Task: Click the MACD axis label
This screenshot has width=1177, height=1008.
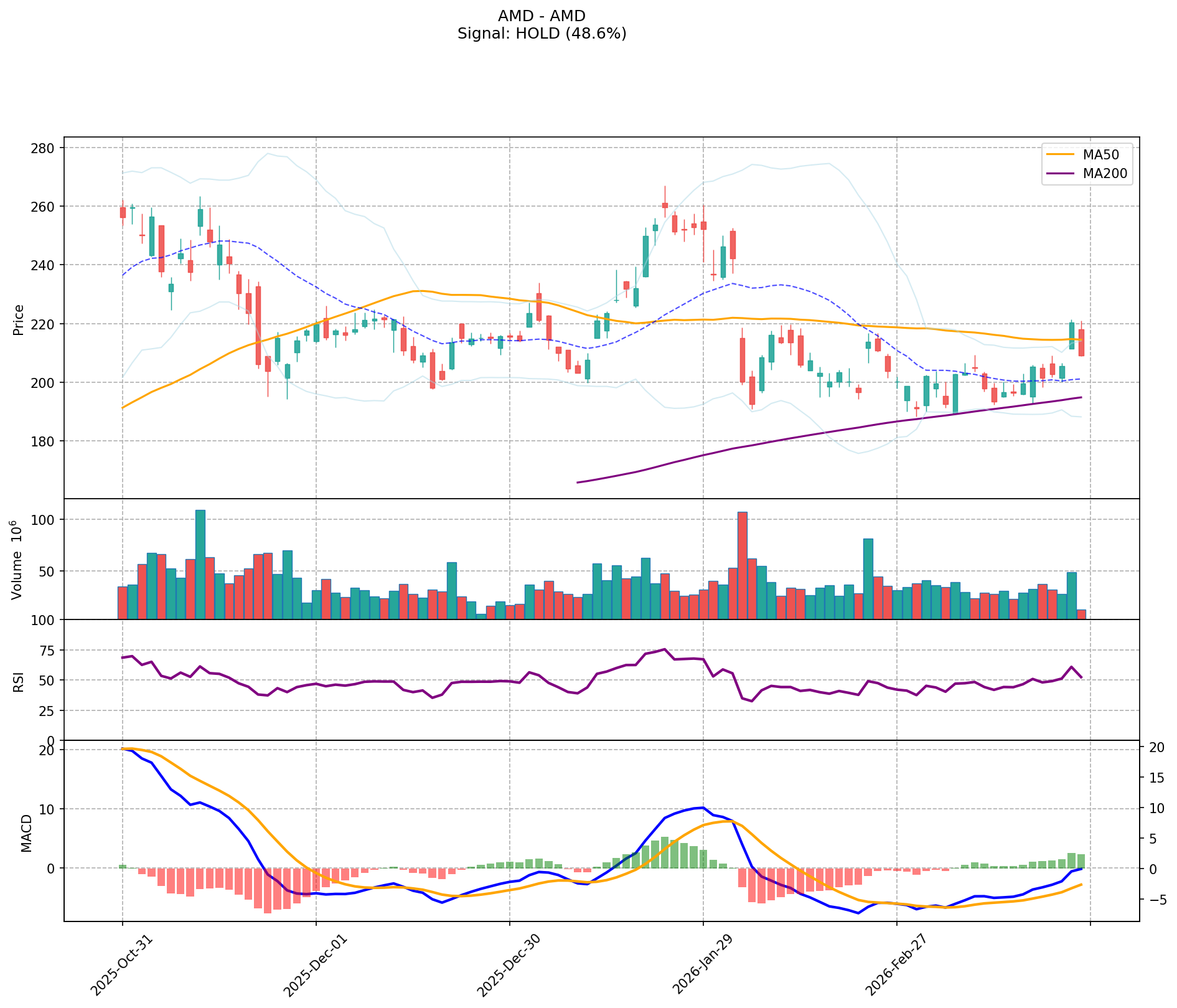Action: tap(26, 833)
